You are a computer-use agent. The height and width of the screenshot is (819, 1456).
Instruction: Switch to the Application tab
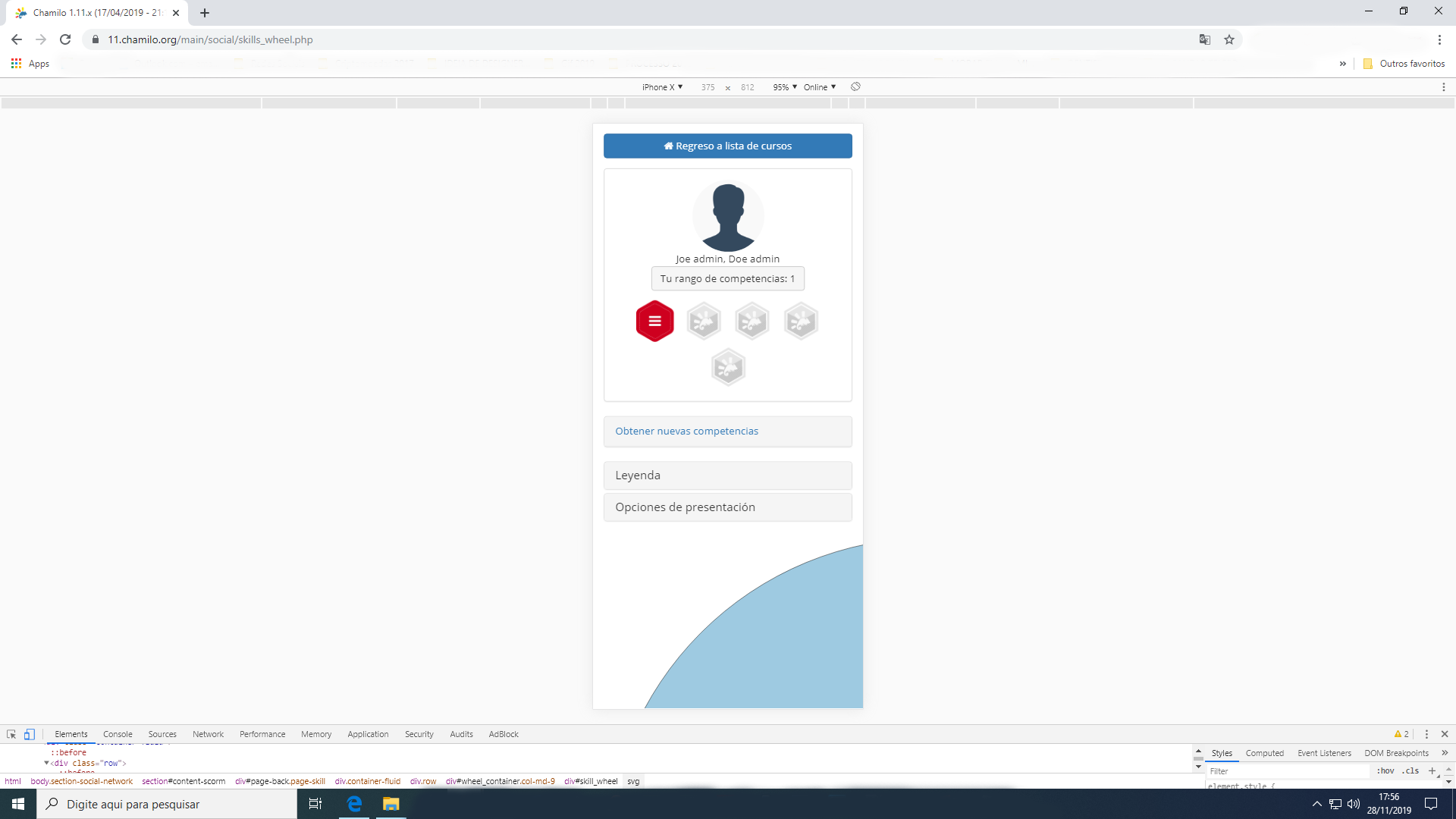[x=368, y=734]
